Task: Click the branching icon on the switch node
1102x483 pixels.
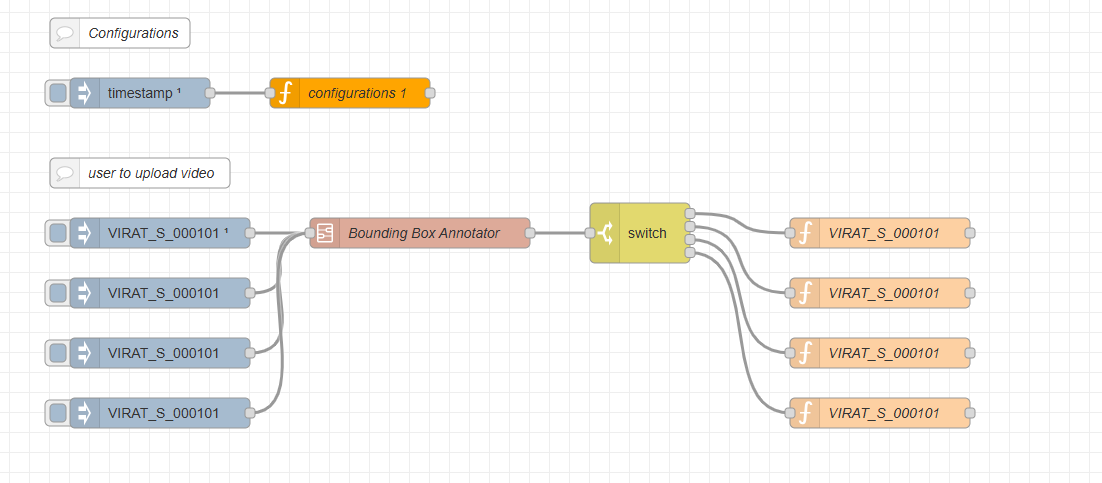Action: point(605,233)
